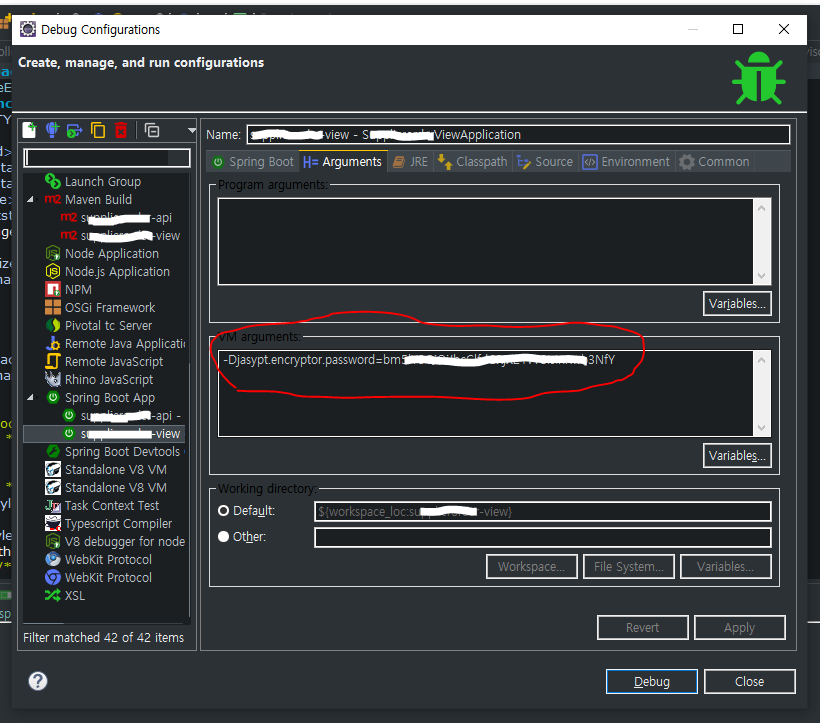Click the File System... button
The height and width of the screenshot is (723, 820).
tap(629, 567)
